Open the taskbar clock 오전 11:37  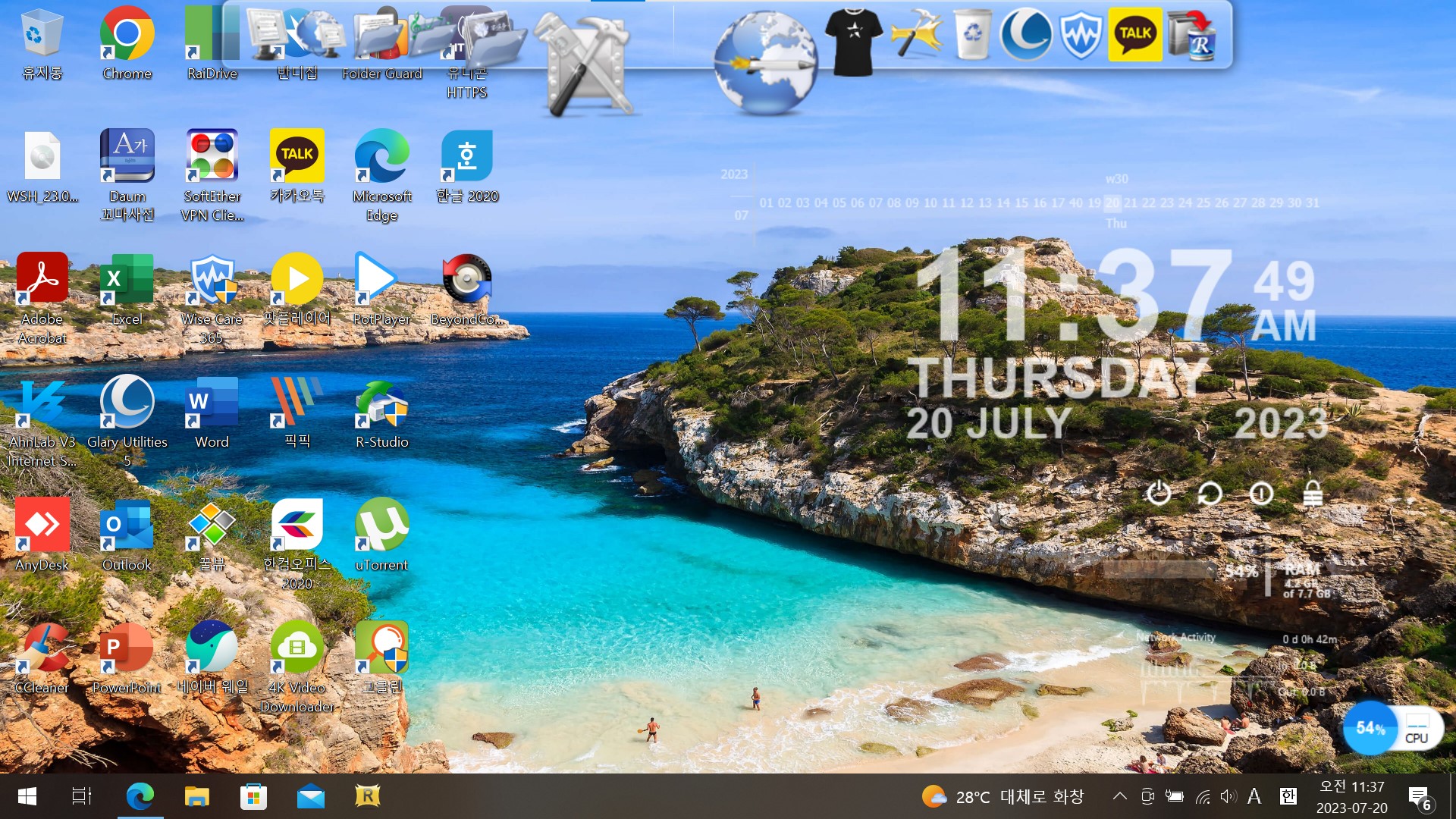tap(1352, 796)
